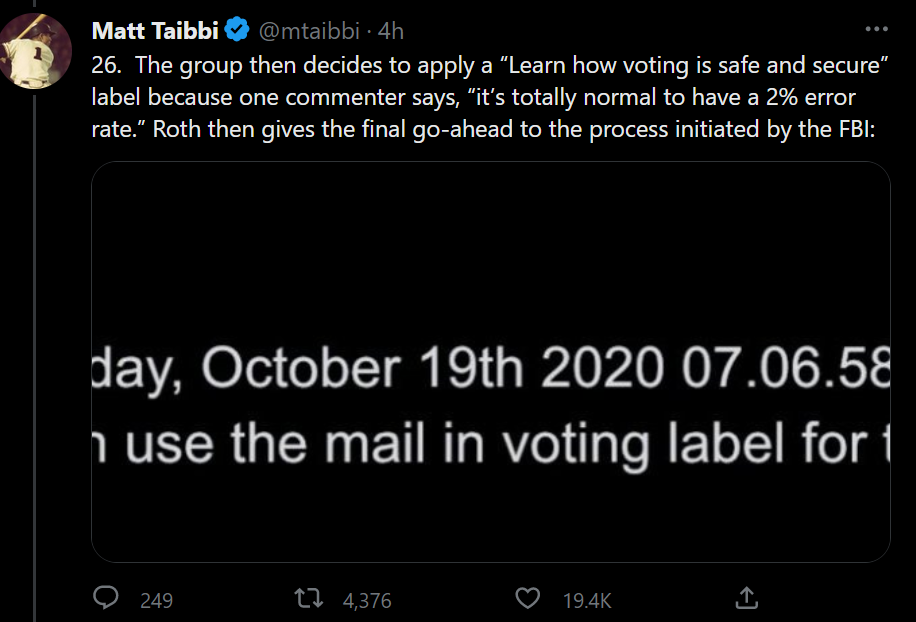Click the reply speech bubble icon
Screen dimensions: 916x622
pos(107,599)
